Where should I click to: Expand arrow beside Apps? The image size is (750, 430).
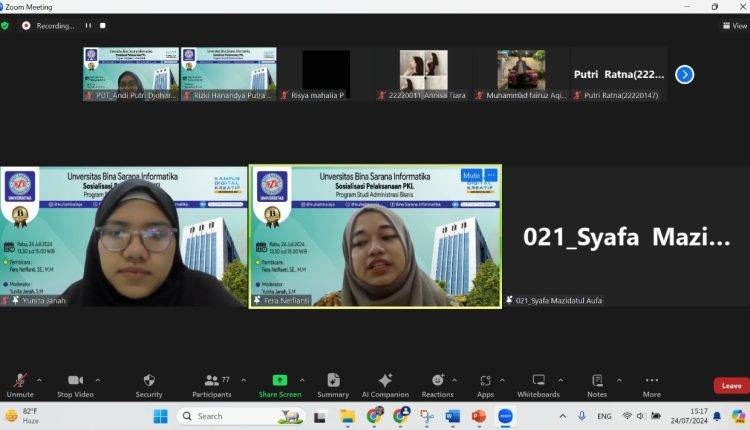(x=502, y=380)
